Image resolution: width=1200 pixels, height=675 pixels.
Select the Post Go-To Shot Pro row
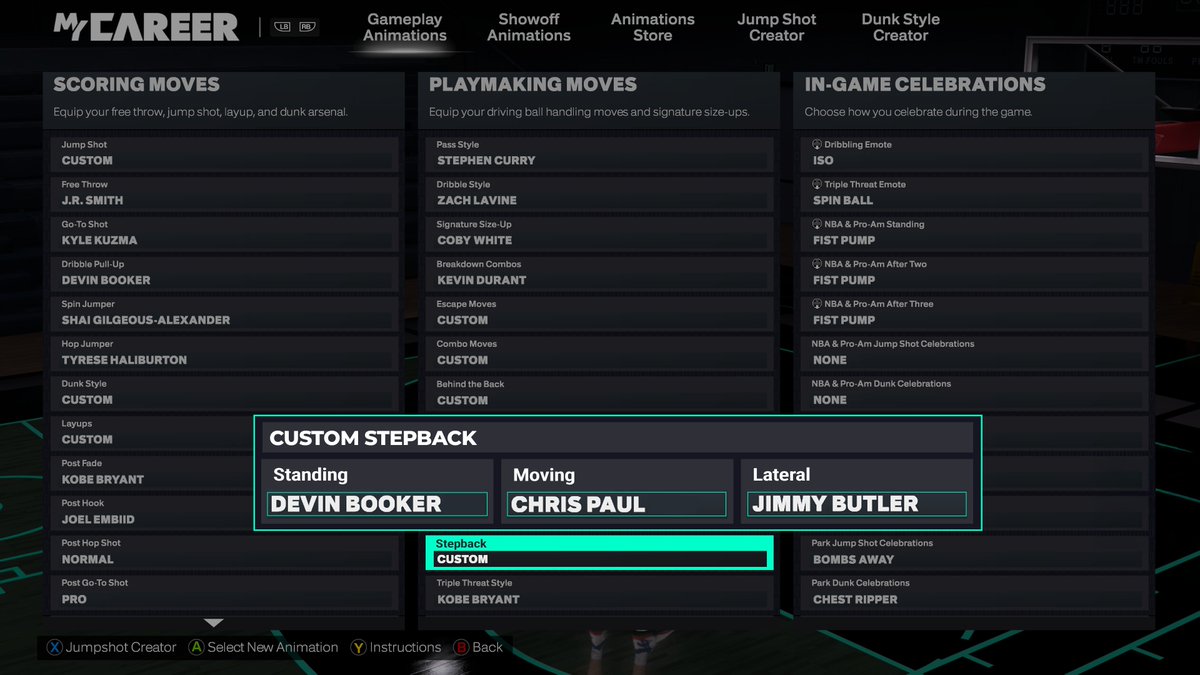click(x=224, y=592)
